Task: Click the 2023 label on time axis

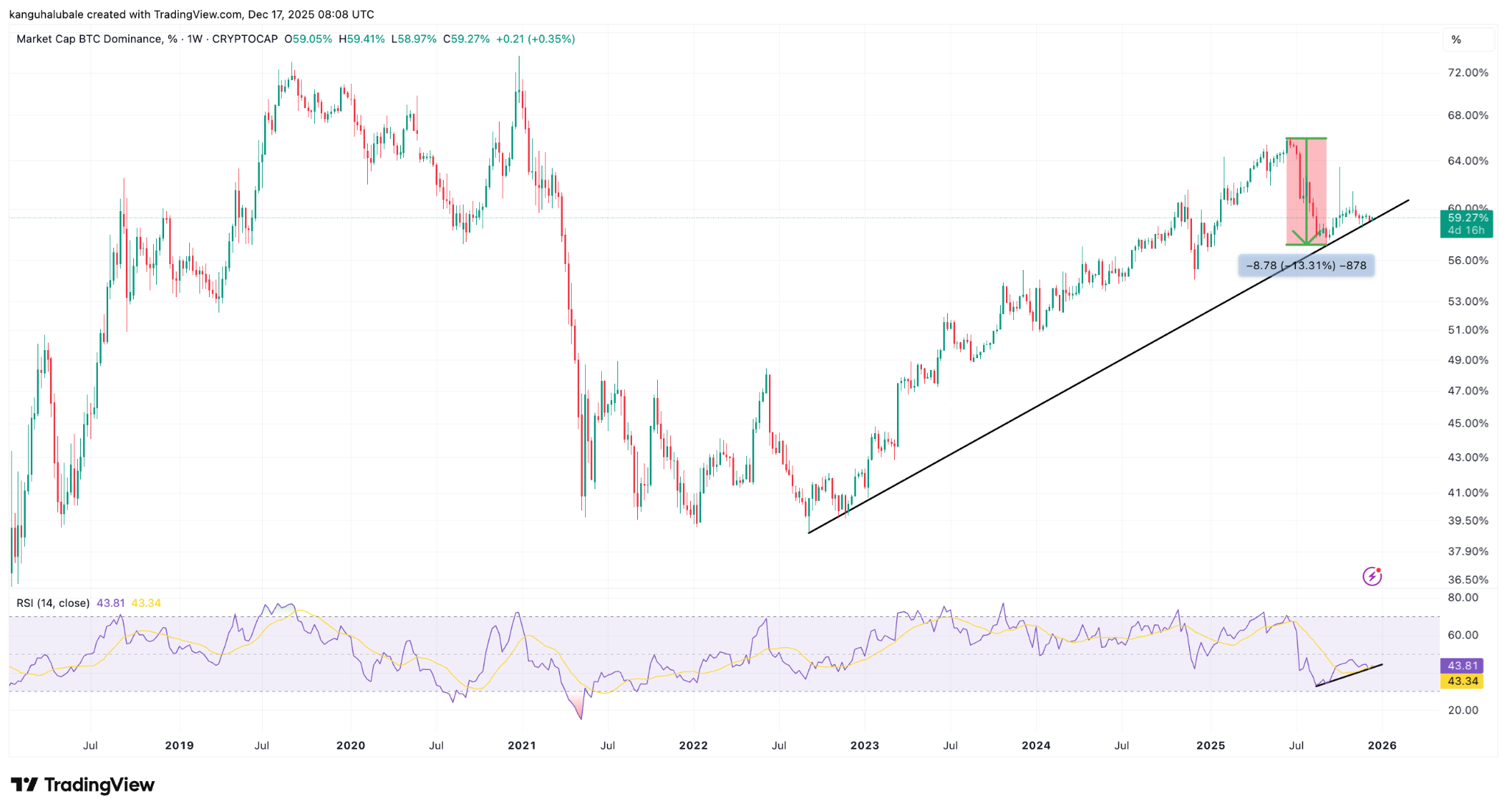Action: [864, 745]
